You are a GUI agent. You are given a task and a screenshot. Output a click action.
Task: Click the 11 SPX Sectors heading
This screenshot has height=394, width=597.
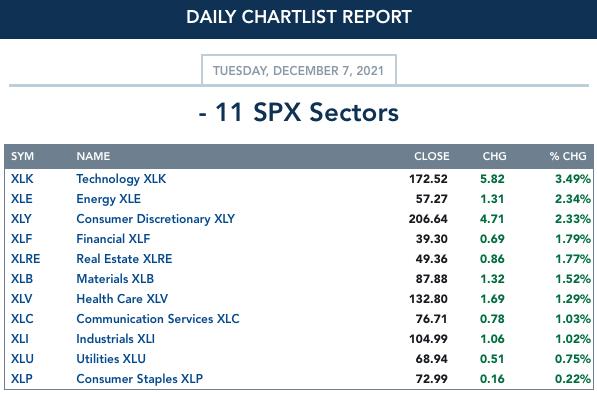click(x=299, y=113)
